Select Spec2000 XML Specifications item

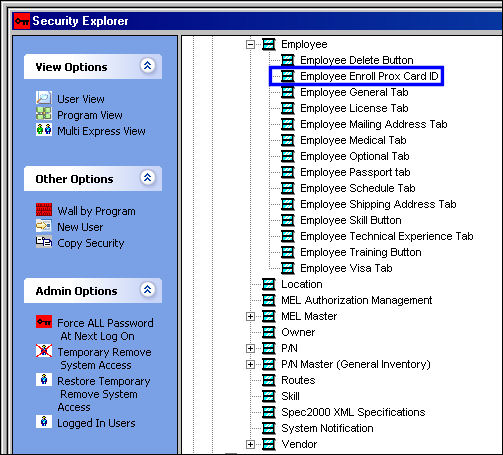[353, 412]
